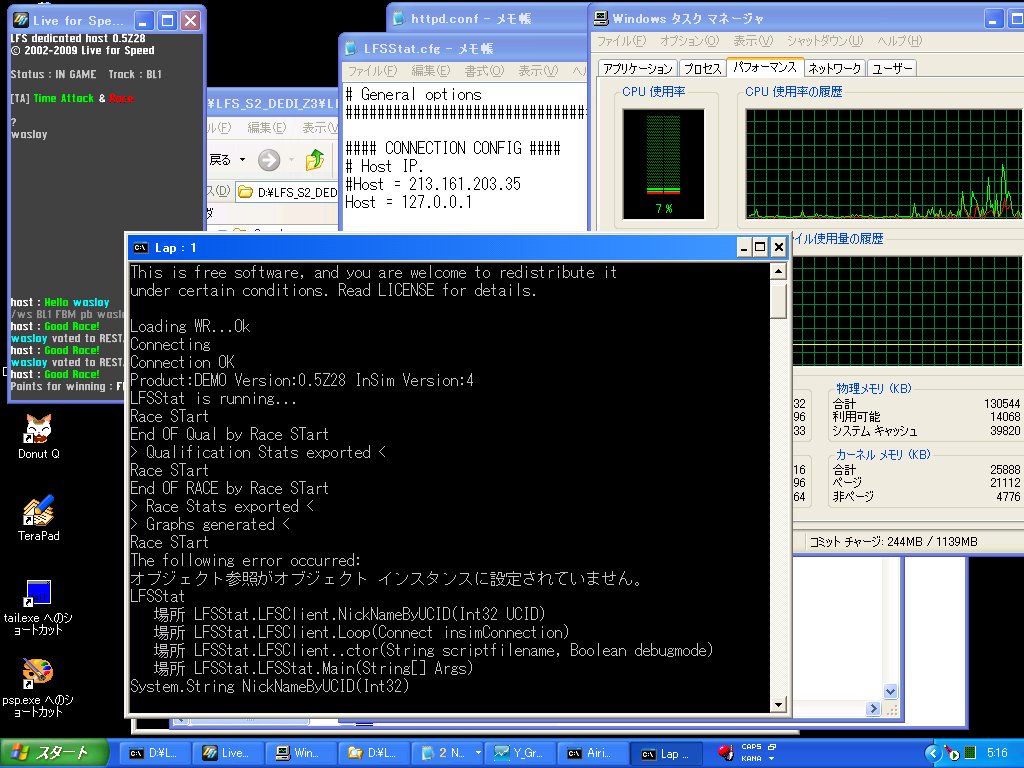Screen dimensions: 1024x768
Task: Click the IME language bar red icon
Action: pos(725,752)
